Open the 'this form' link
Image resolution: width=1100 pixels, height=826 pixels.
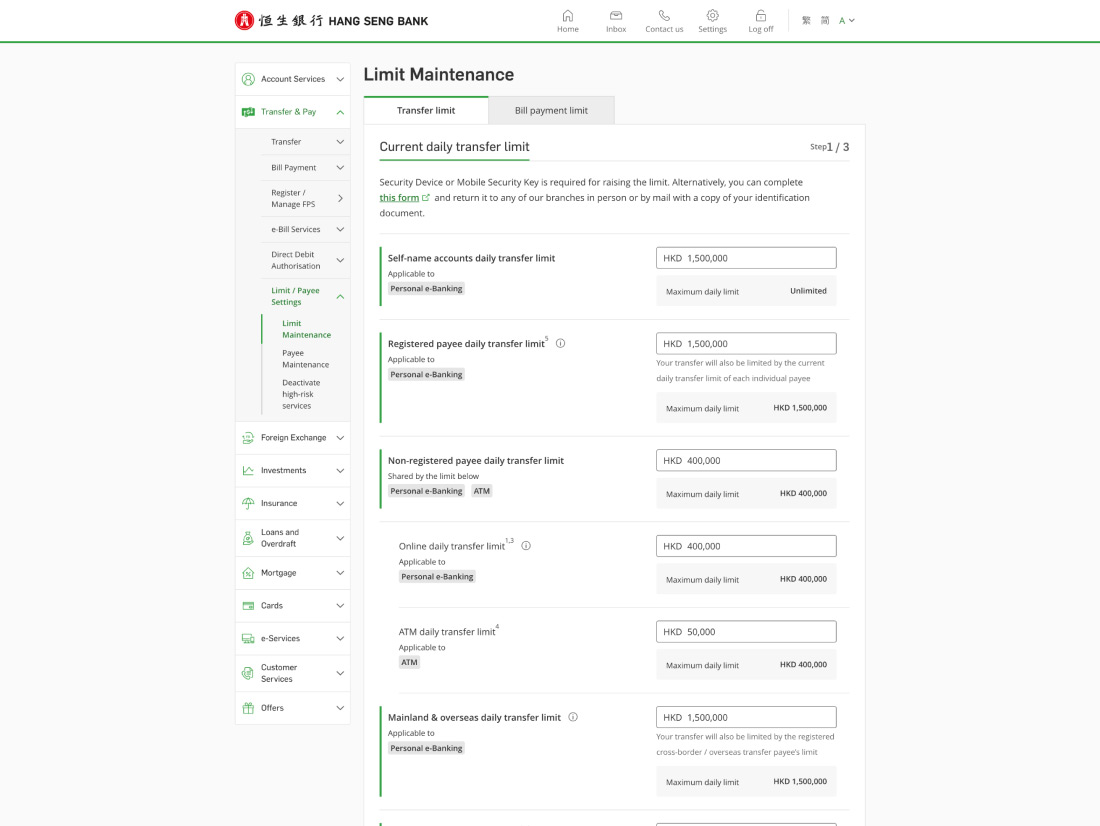pos(400,198)
